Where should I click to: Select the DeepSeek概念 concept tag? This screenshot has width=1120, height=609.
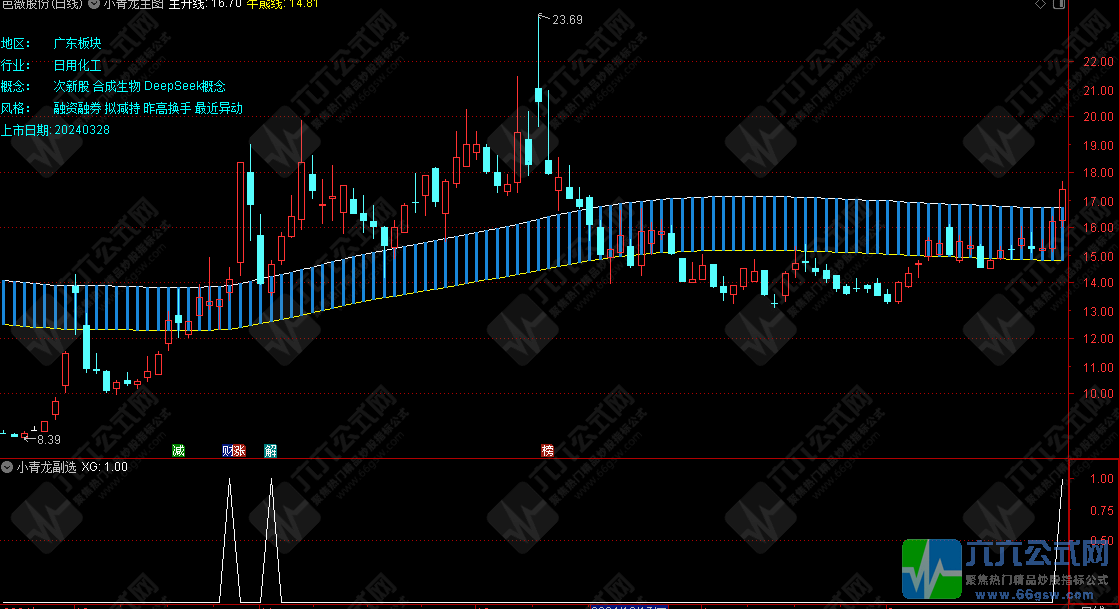point(185,87)
